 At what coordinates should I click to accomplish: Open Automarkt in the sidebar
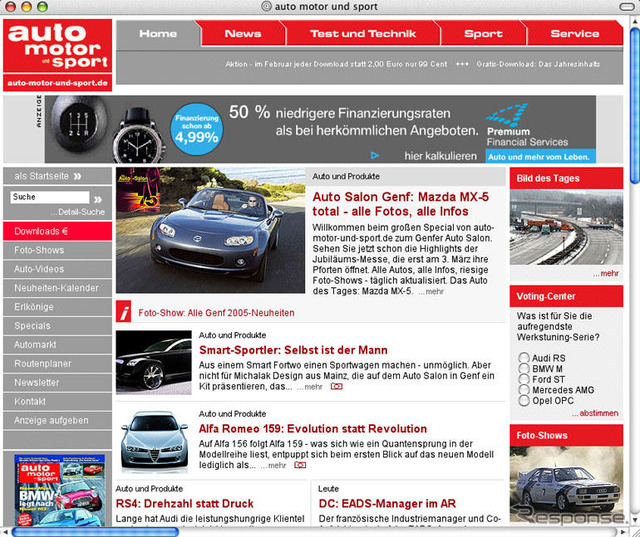point(58,345)
